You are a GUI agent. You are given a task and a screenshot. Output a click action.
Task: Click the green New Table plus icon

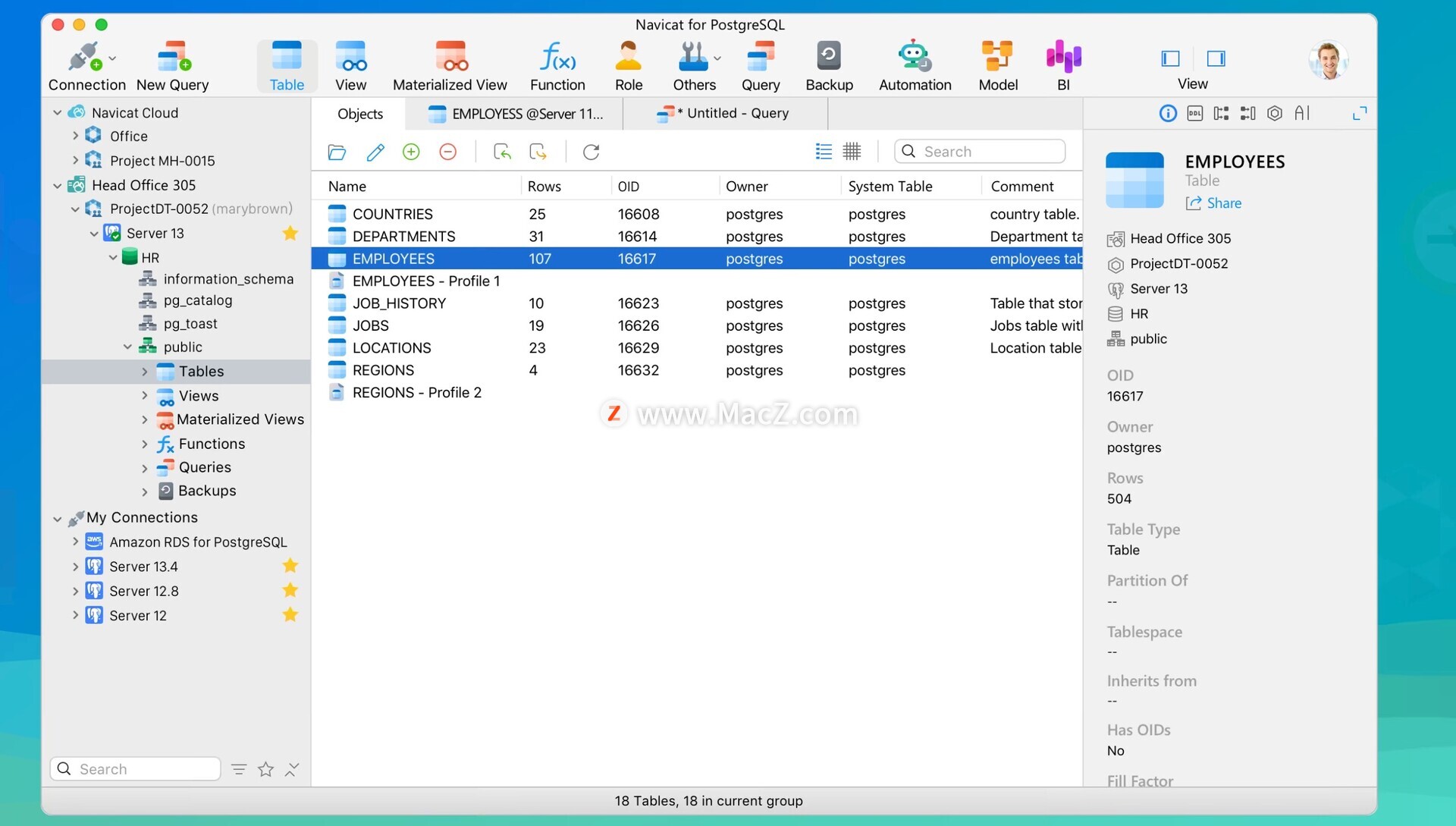[x=411, y=152]
